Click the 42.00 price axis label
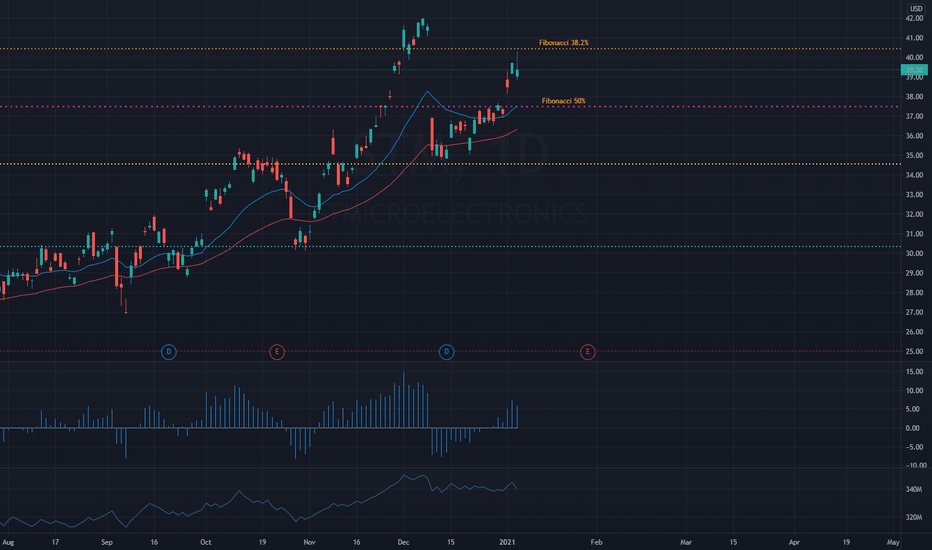Viewport: 932px width, 550px height. [x=914, y=18]
